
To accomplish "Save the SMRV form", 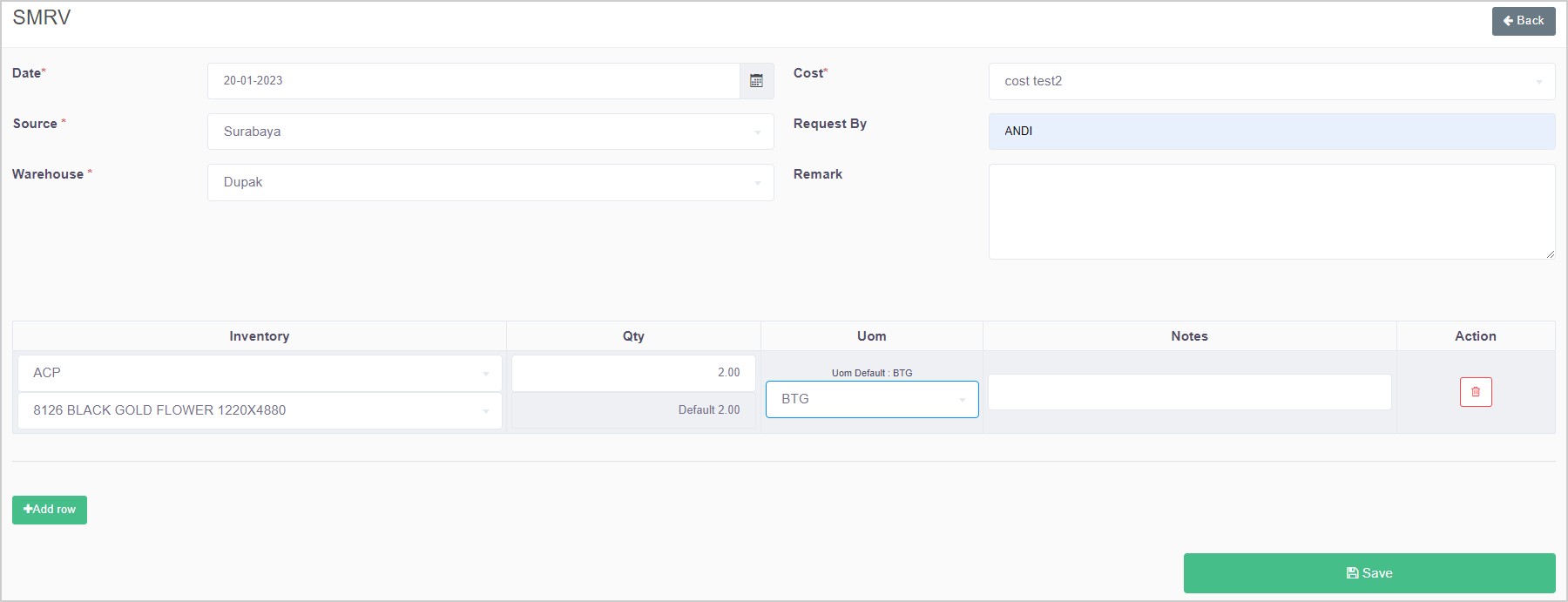I will [x=1369, y=573].
